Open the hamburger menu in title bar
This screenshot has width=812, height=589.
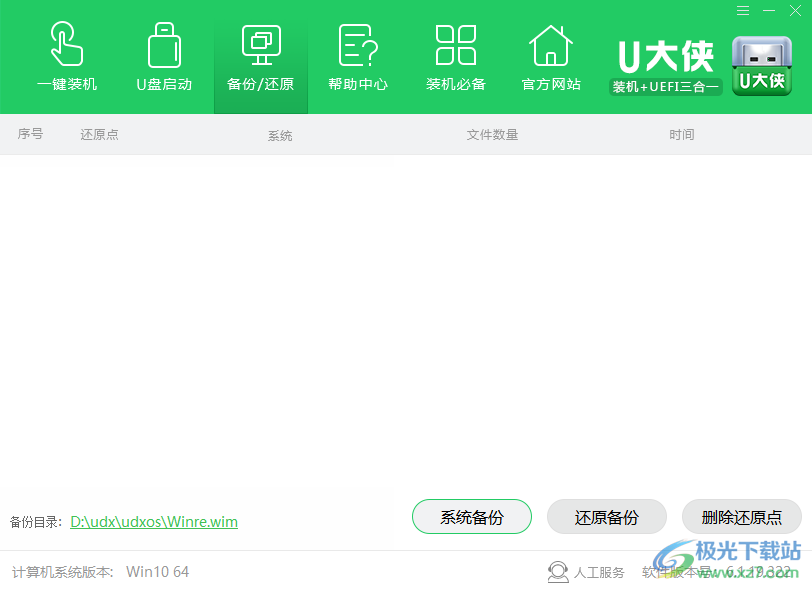click(x=743, y=11)
